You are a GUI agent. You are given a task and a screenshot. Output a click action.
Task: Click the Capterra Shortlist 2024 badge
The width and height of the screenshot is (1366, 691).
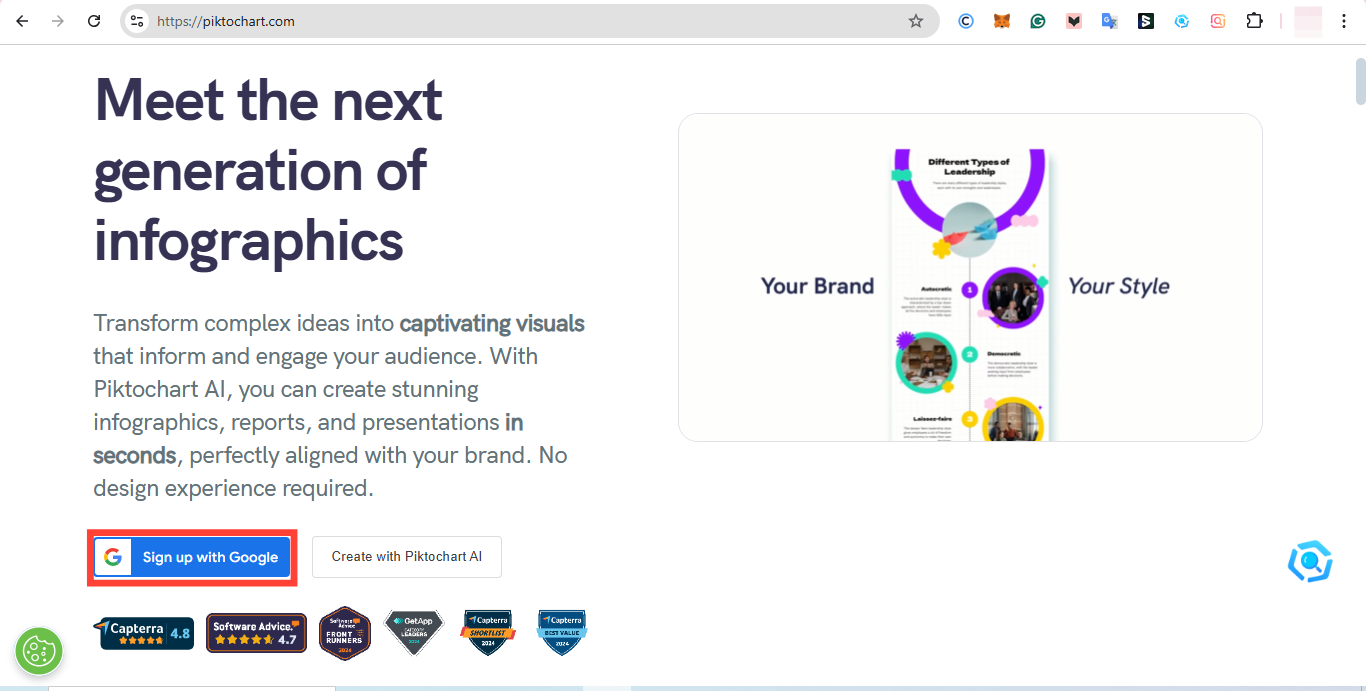487,633
